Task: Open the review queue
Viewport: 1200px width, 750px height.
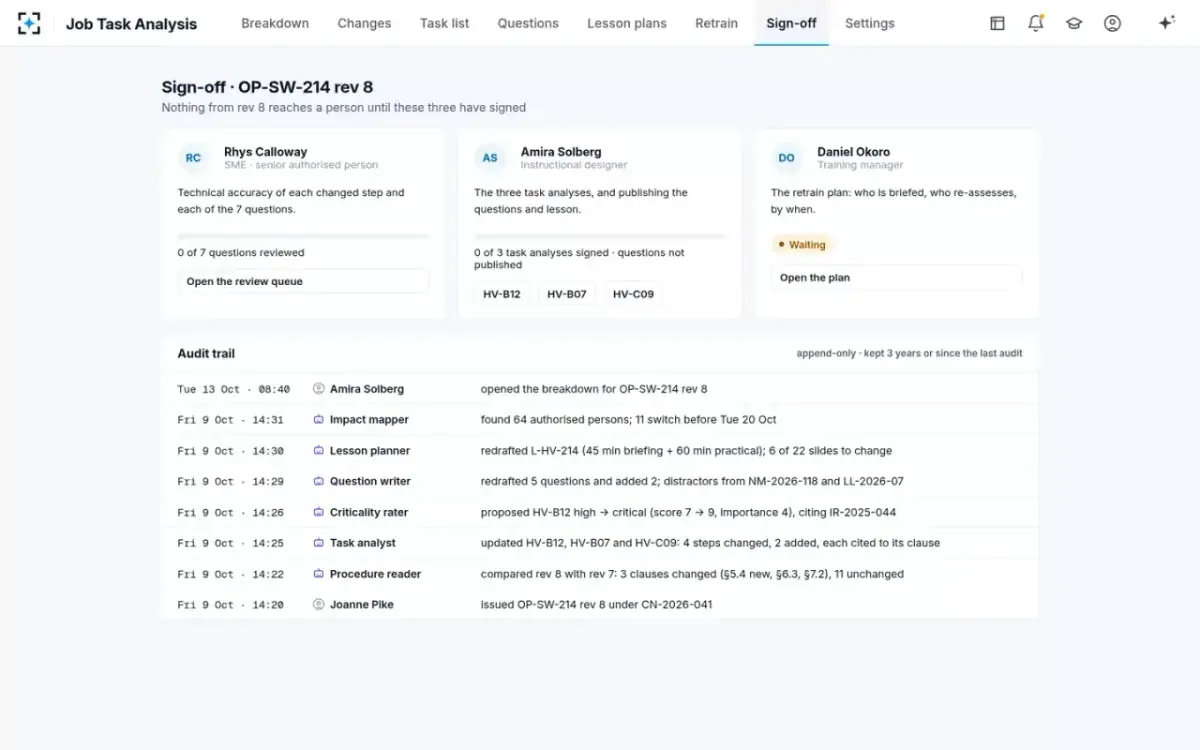Action: tap(303, 281)
